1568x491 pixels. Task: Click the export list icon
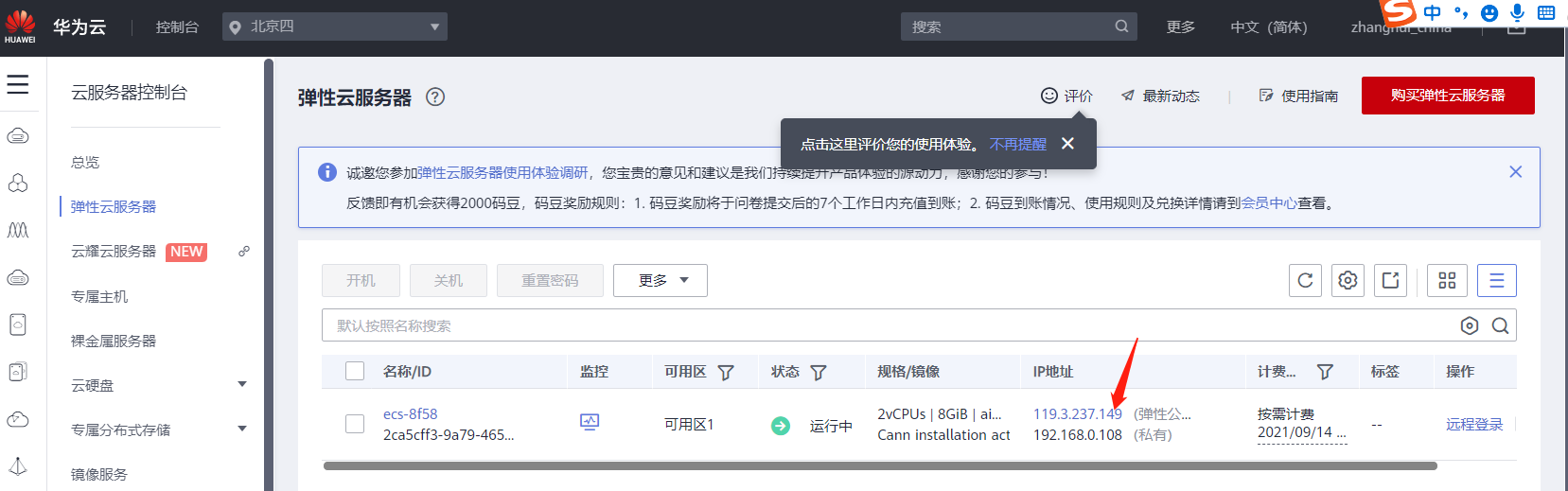click(x=1390, y=280)
